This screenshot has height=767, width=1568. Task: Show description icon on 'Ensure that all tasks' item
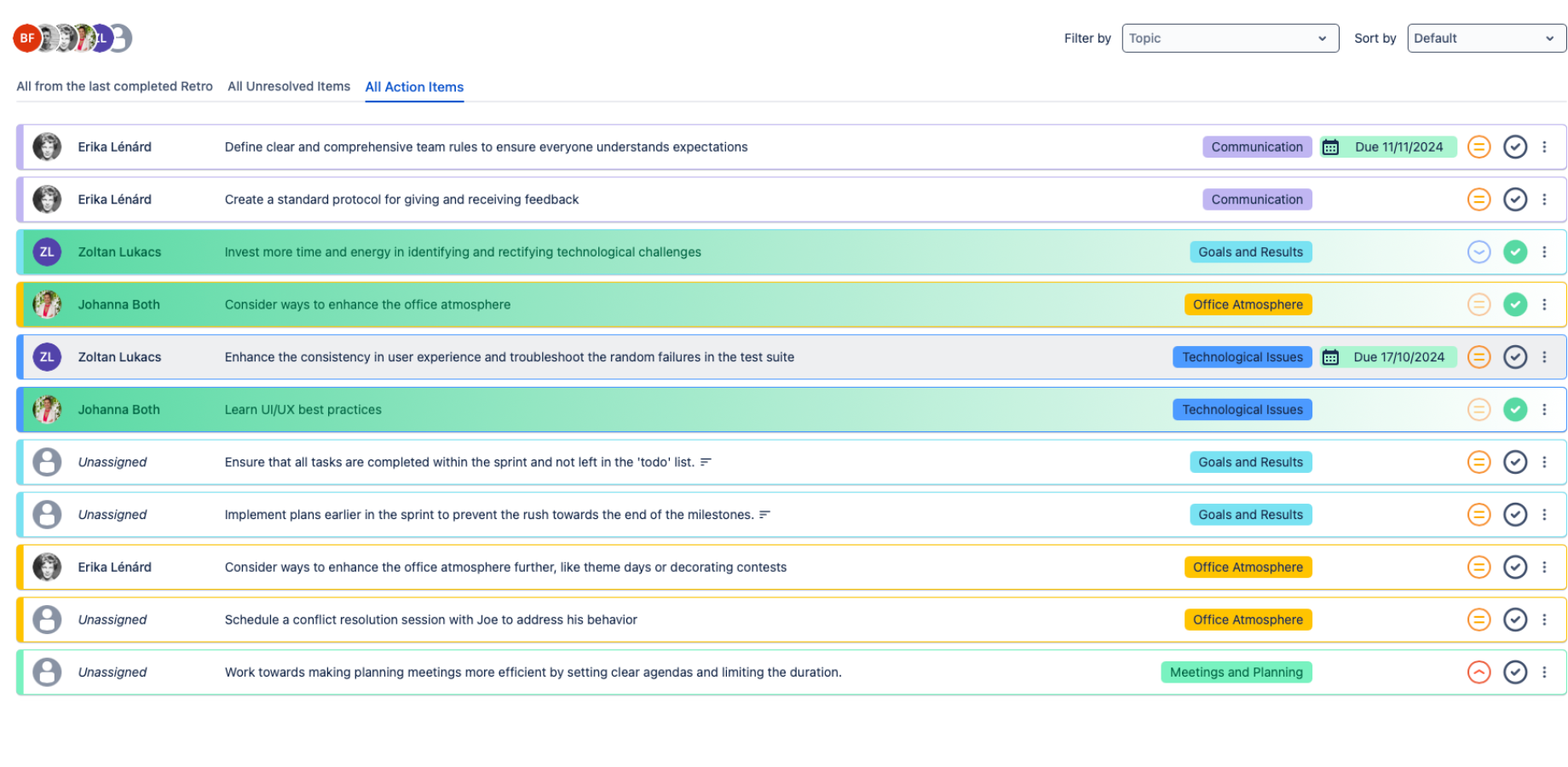[x=706, y=462]
